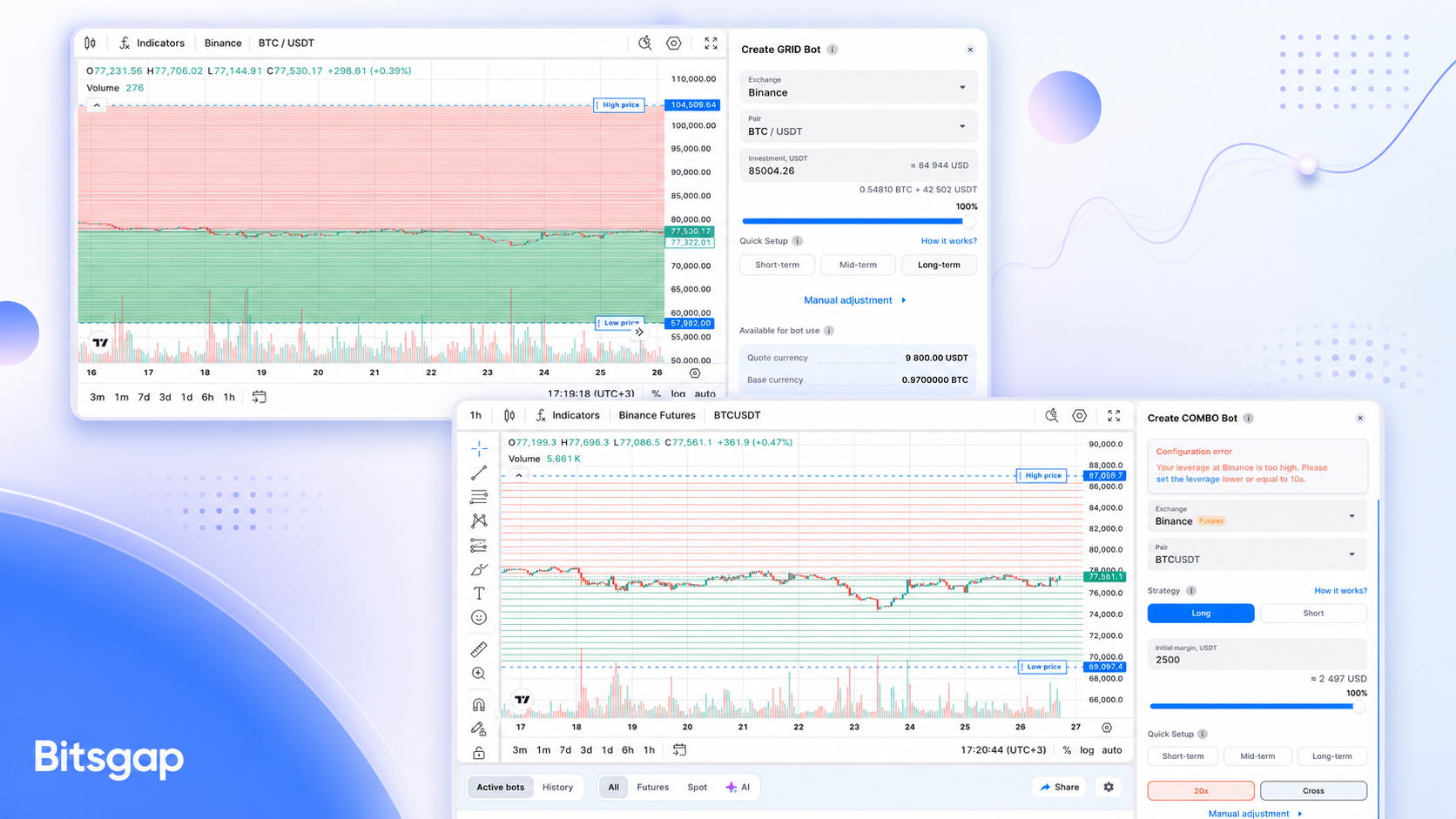This screenshot has width=1456, height=819.
Task: Click the Share button
Action: click(1060, 787)
